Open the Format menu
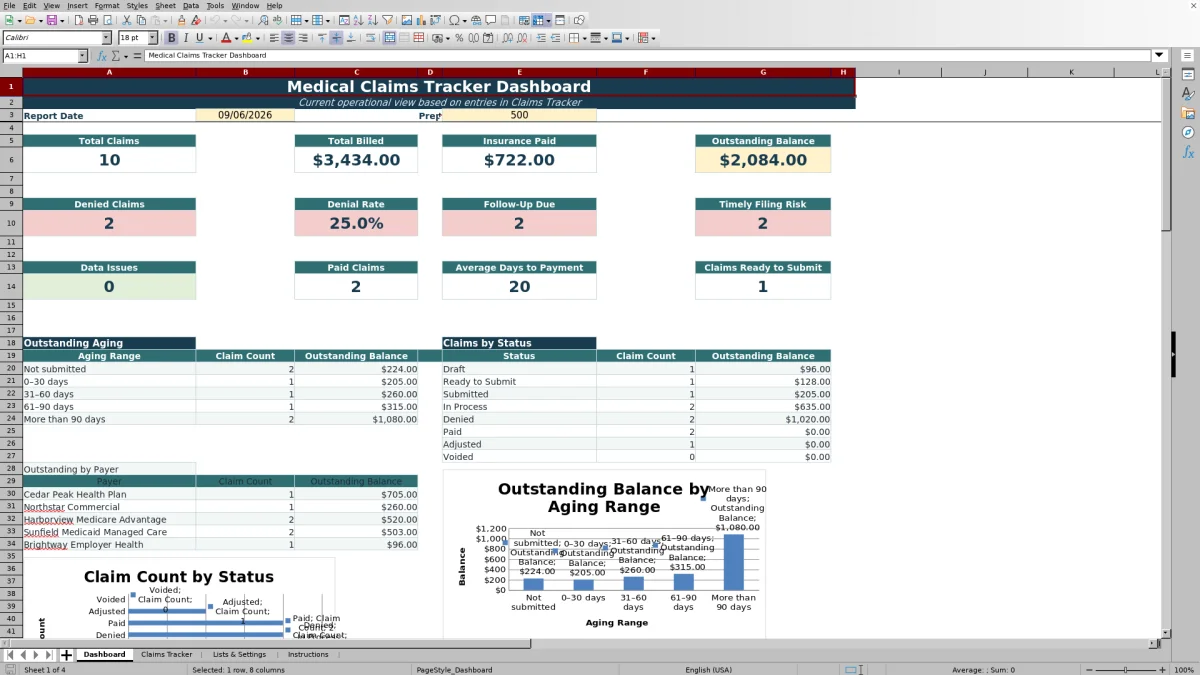Viewport: 1200px width, 675px height. tap(107, 5)
